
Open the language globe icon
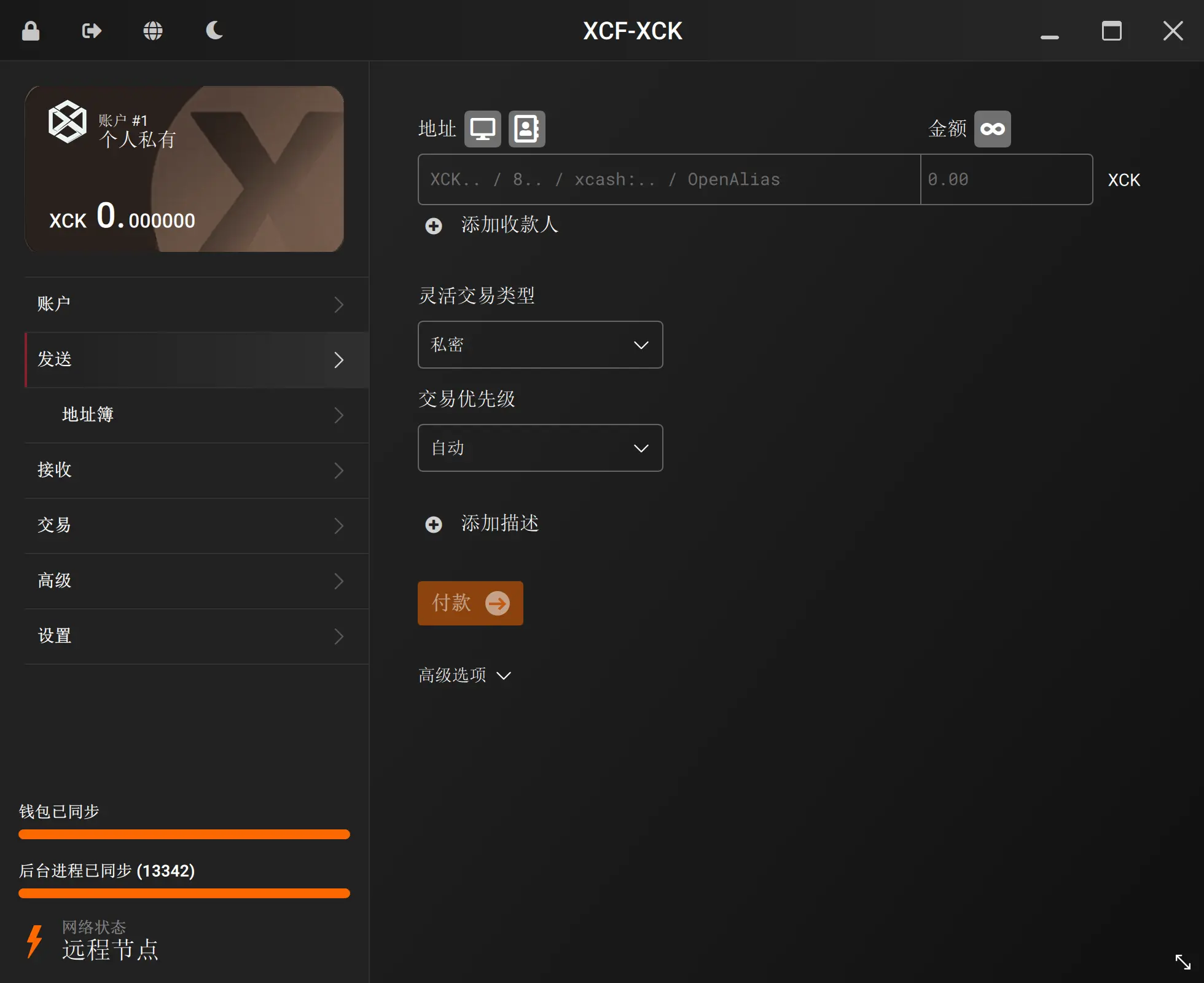coord(153,31)
